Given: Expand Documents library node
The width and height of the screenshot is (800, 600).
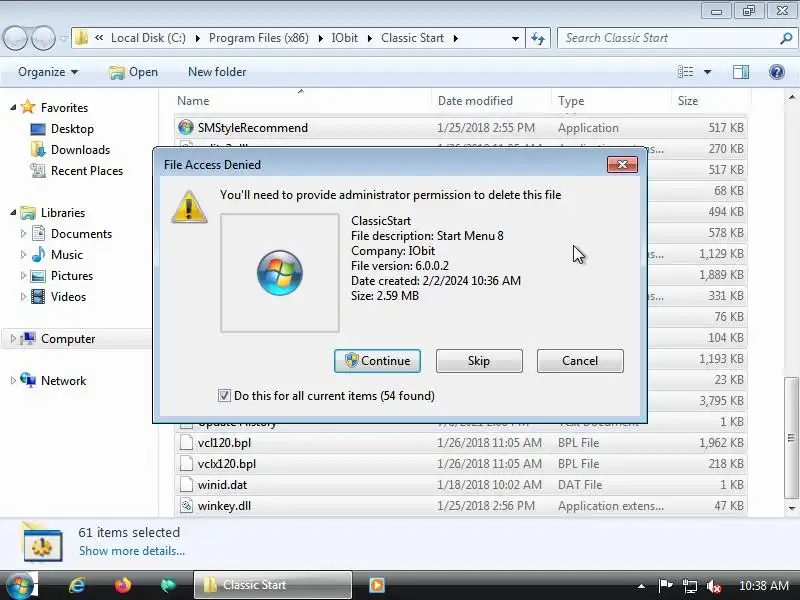Looking at the screenshot, I should coord(23,234).
